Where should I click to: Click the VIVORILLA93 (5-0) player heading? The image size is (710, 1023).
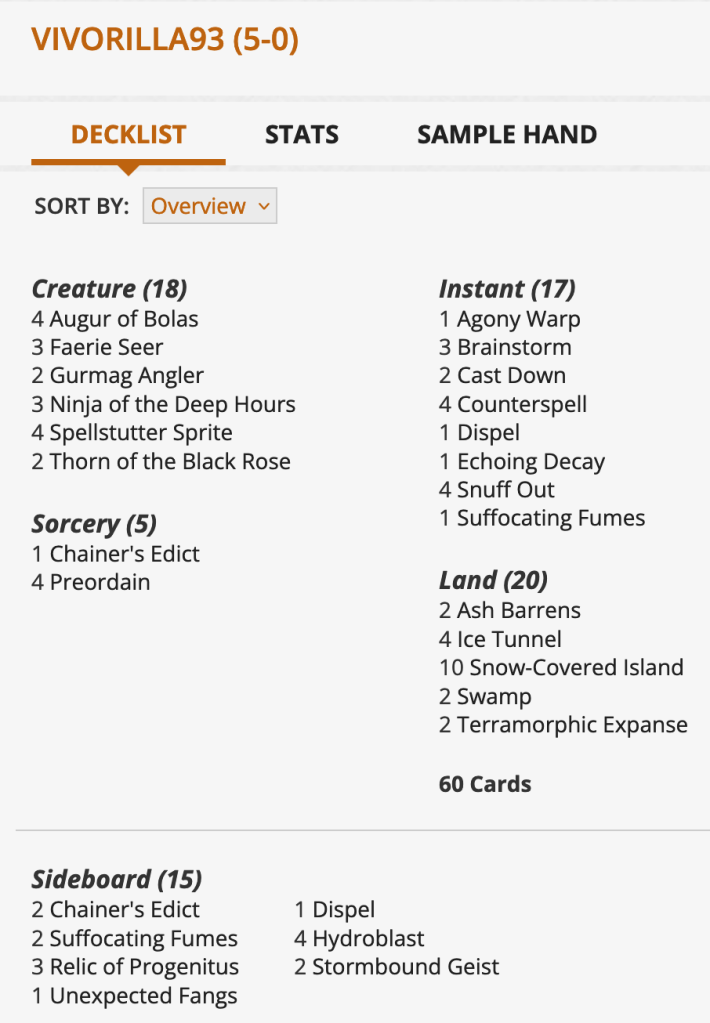[x=165, y=39]
